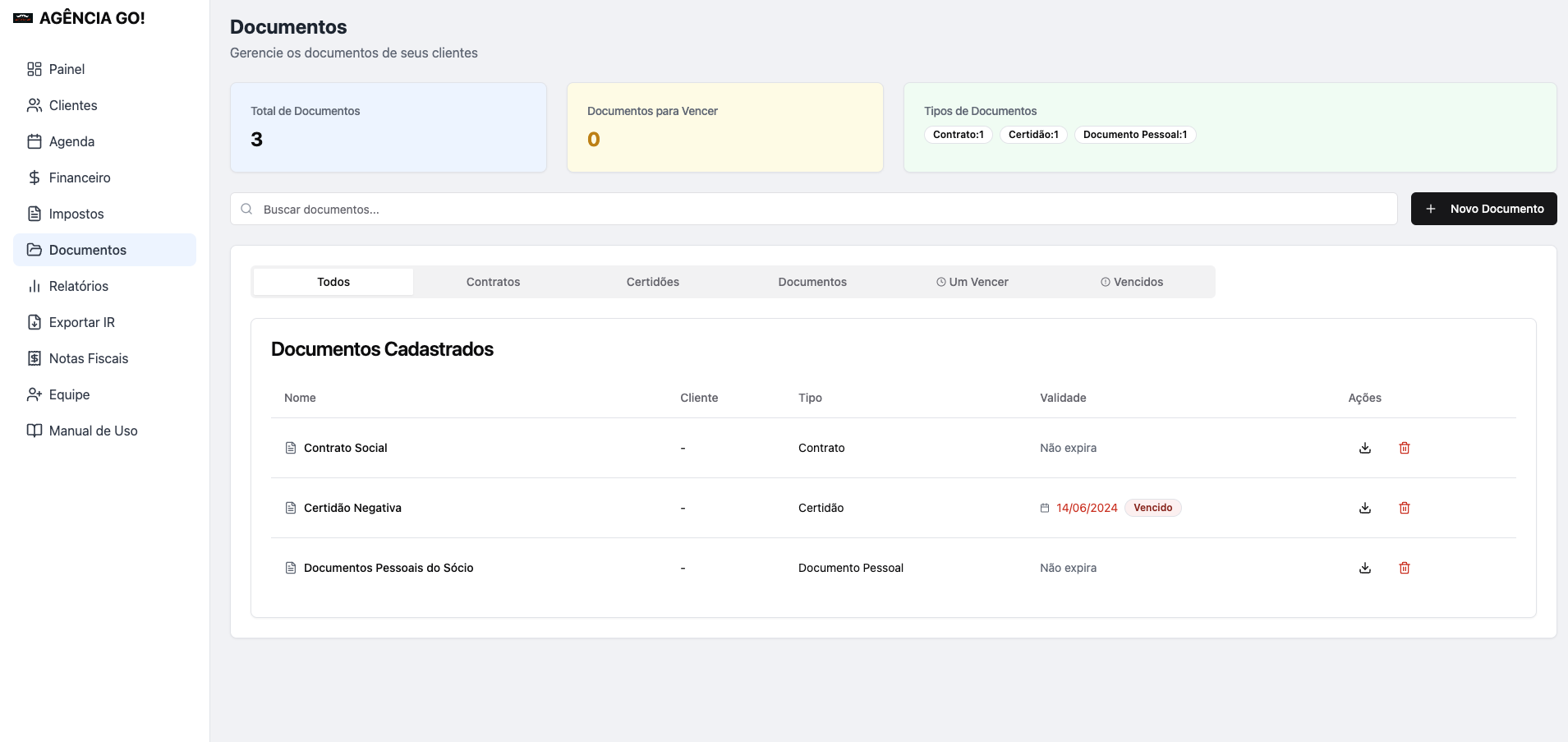The width and height of the screenshot is (1568, 742).
Task: Click file icon beside Documentos Pessoais do Sócio
Action: point(291,568)
